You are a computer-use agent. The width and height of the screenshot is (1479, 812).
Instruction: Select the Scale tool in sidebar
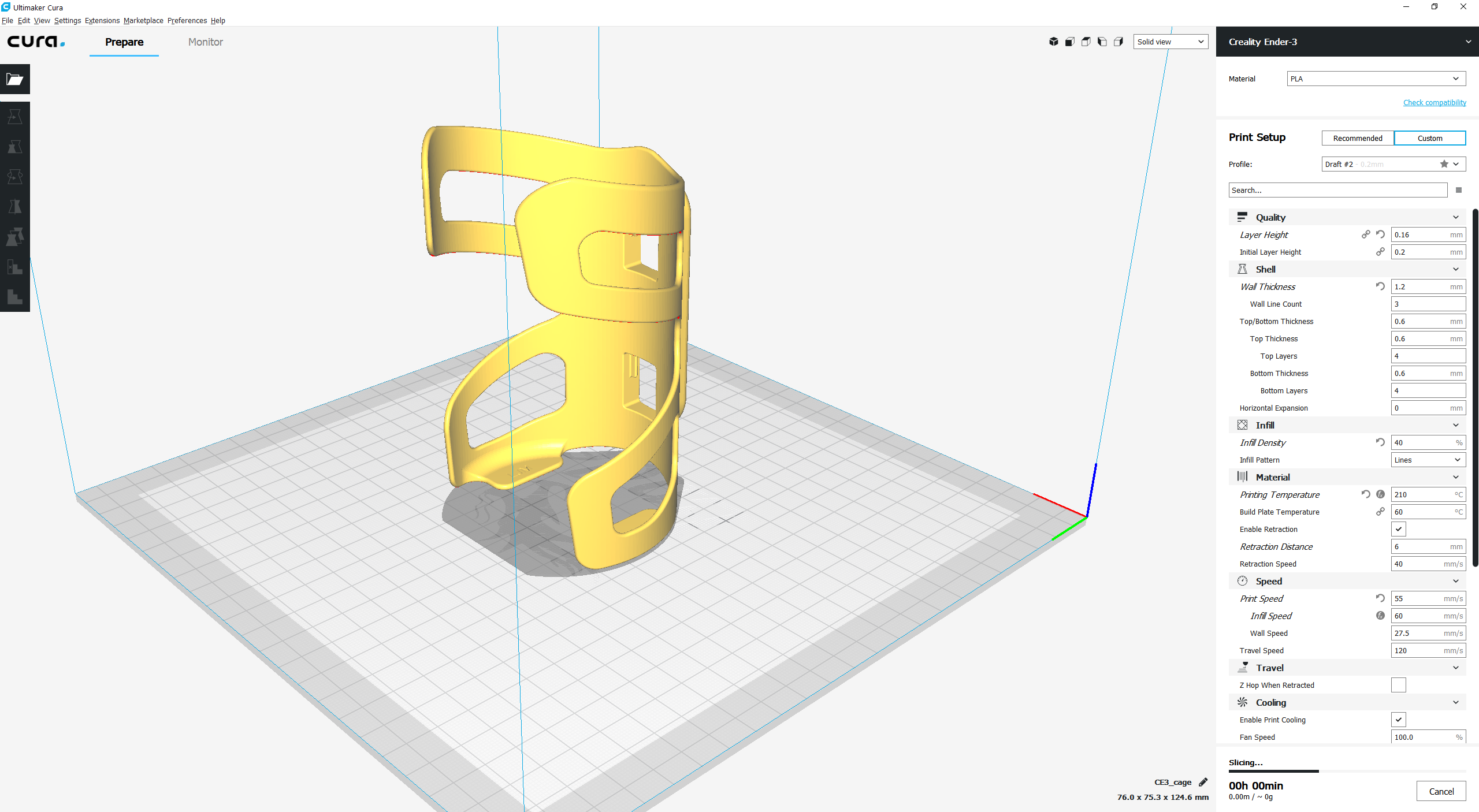[x=15, y=147]
